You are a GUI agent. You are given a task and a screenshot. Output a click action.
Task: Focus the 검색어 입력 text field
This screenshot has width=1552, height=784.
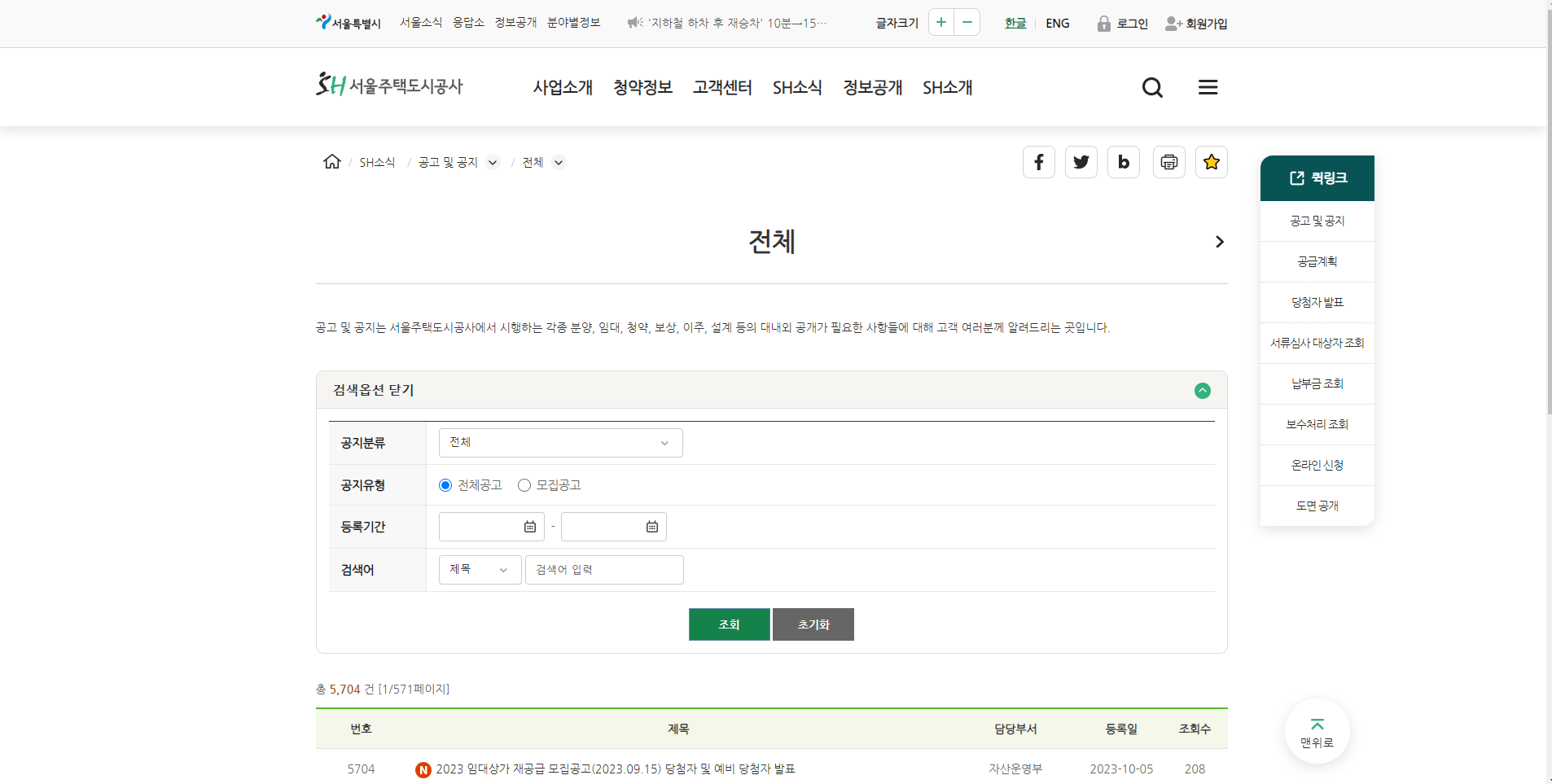(604, 570)
